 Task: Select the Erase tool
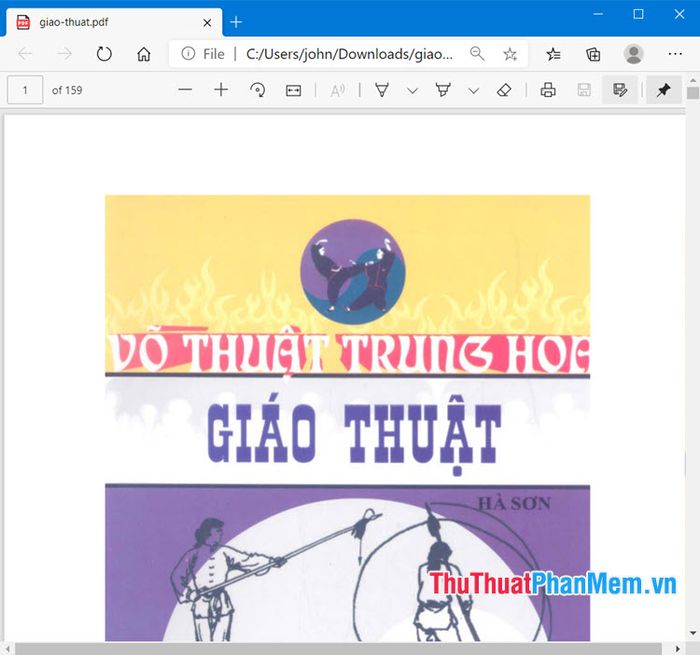(x=504, y=90)
